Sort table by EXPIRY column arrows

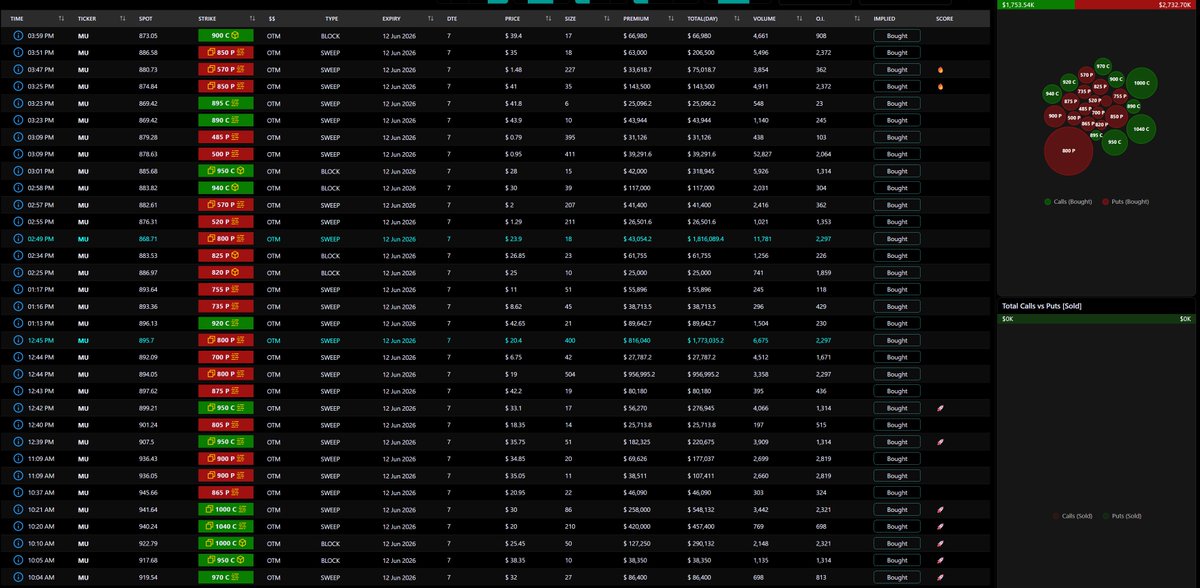point(431,19)
